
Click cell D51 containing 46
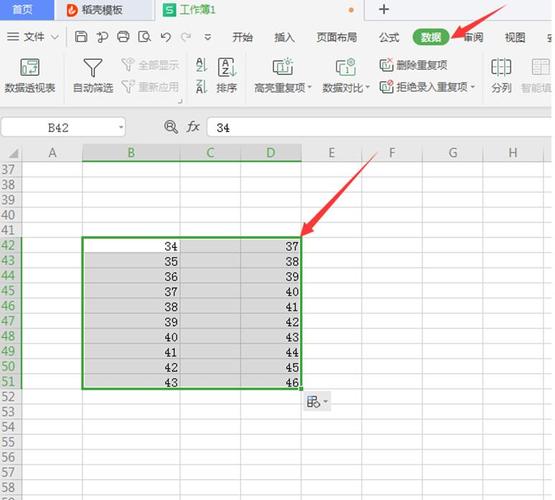(x=271, y=381)
